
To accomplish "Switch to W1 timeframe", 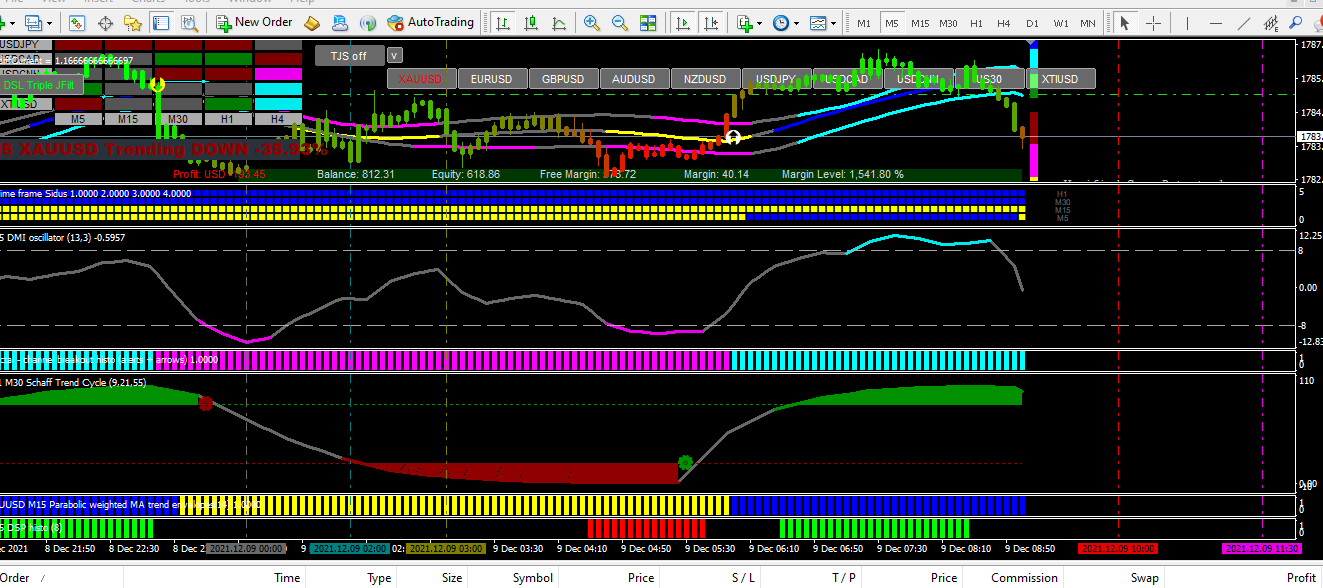I will tap(1060, 22).
